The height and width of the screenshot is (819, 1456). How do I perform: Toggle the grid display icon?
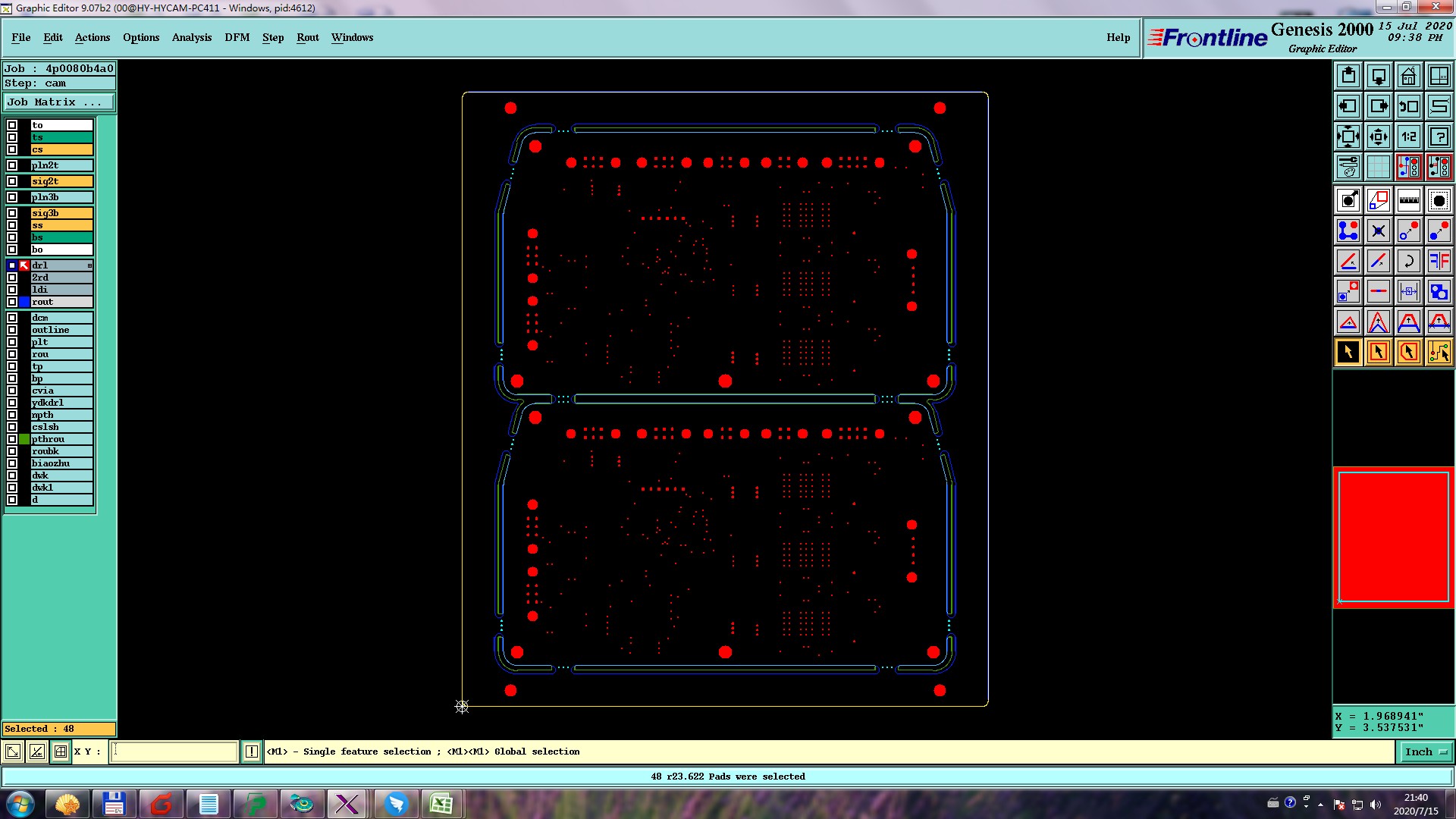coord(1378,166)
